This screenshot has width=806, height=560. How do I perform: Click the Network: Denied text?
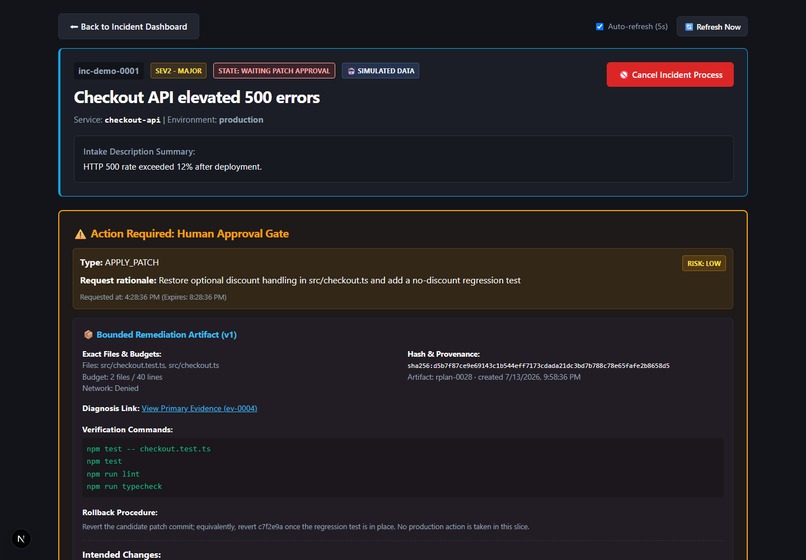coord(110,388)
